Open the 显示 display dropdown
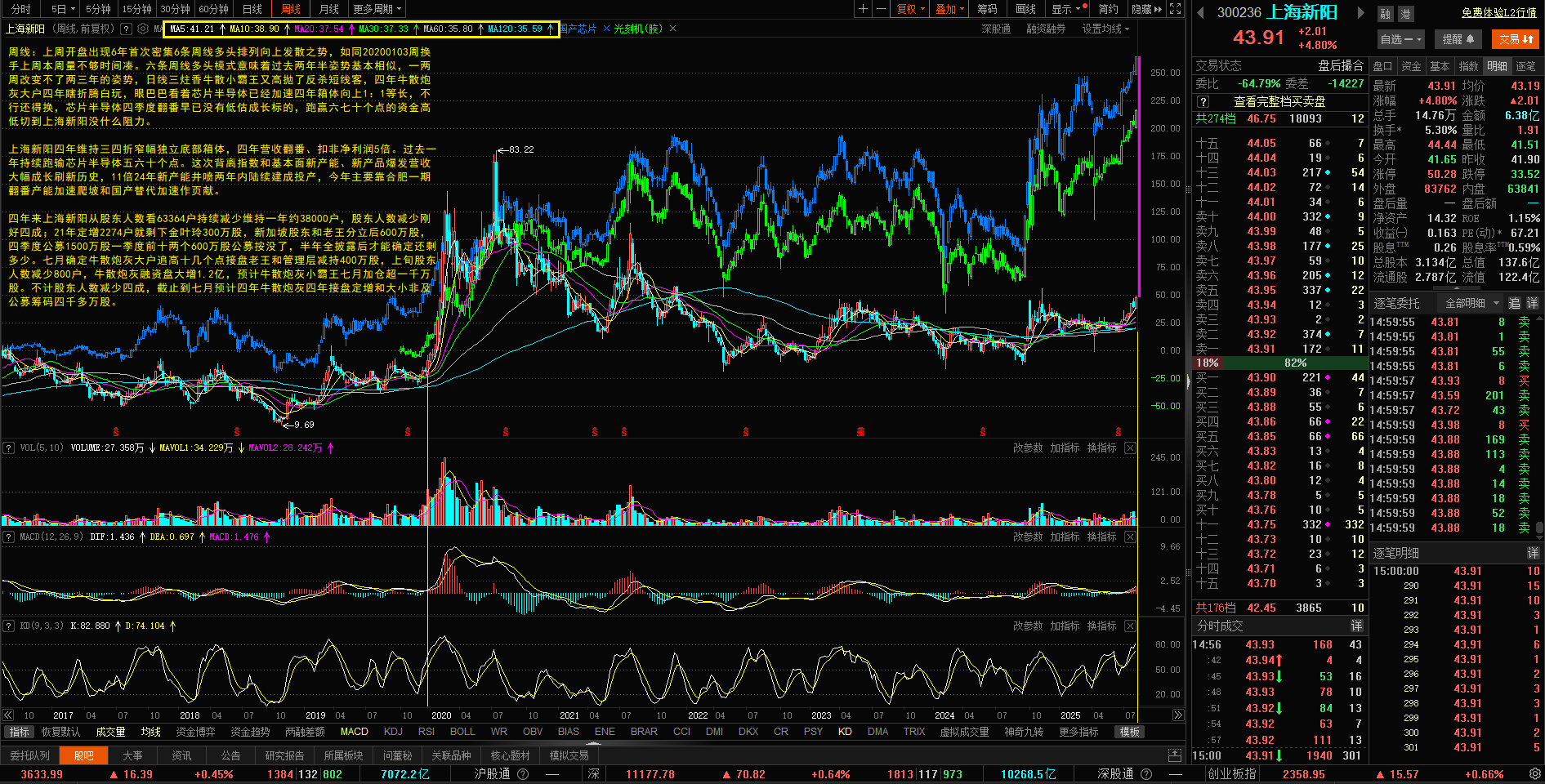Screen dimensions: 1545x784 (1066, 9)
